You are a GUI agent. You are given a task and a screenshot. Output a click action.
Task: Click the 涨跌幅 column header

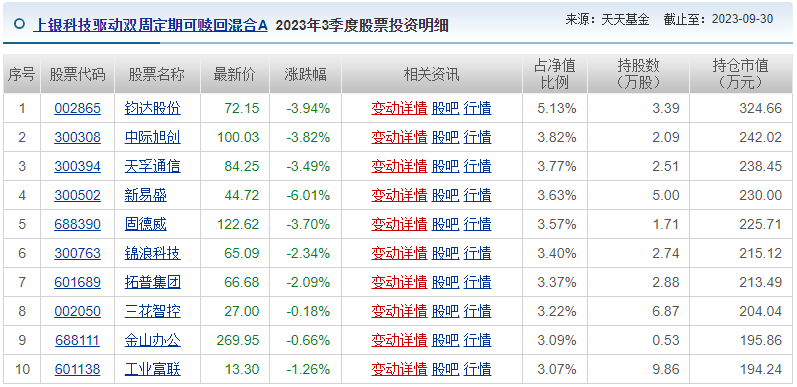[305, 75]
